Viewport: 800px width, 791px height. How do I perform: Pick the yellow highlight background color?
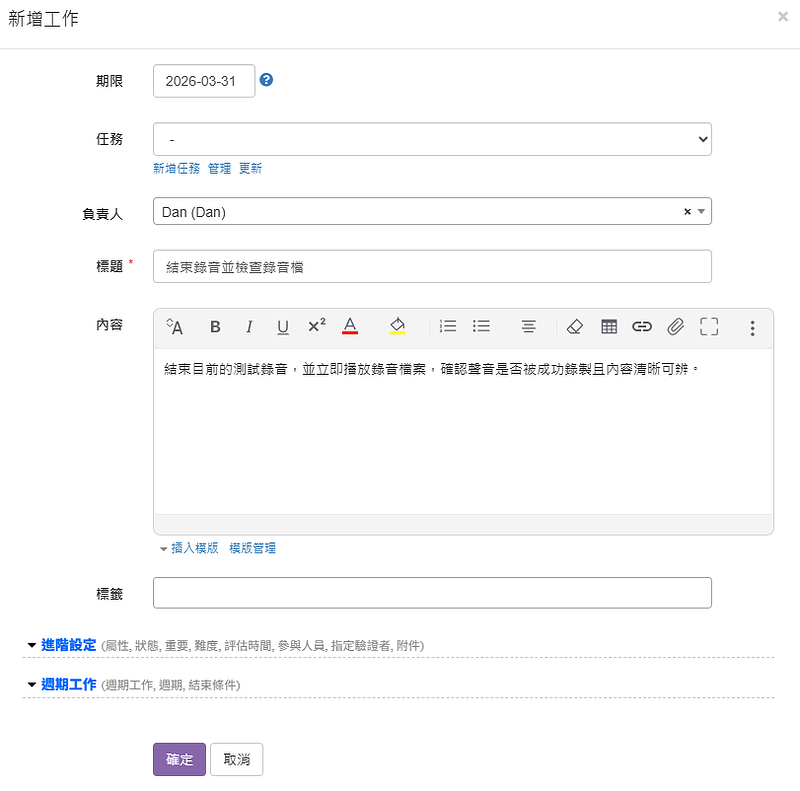397,327
